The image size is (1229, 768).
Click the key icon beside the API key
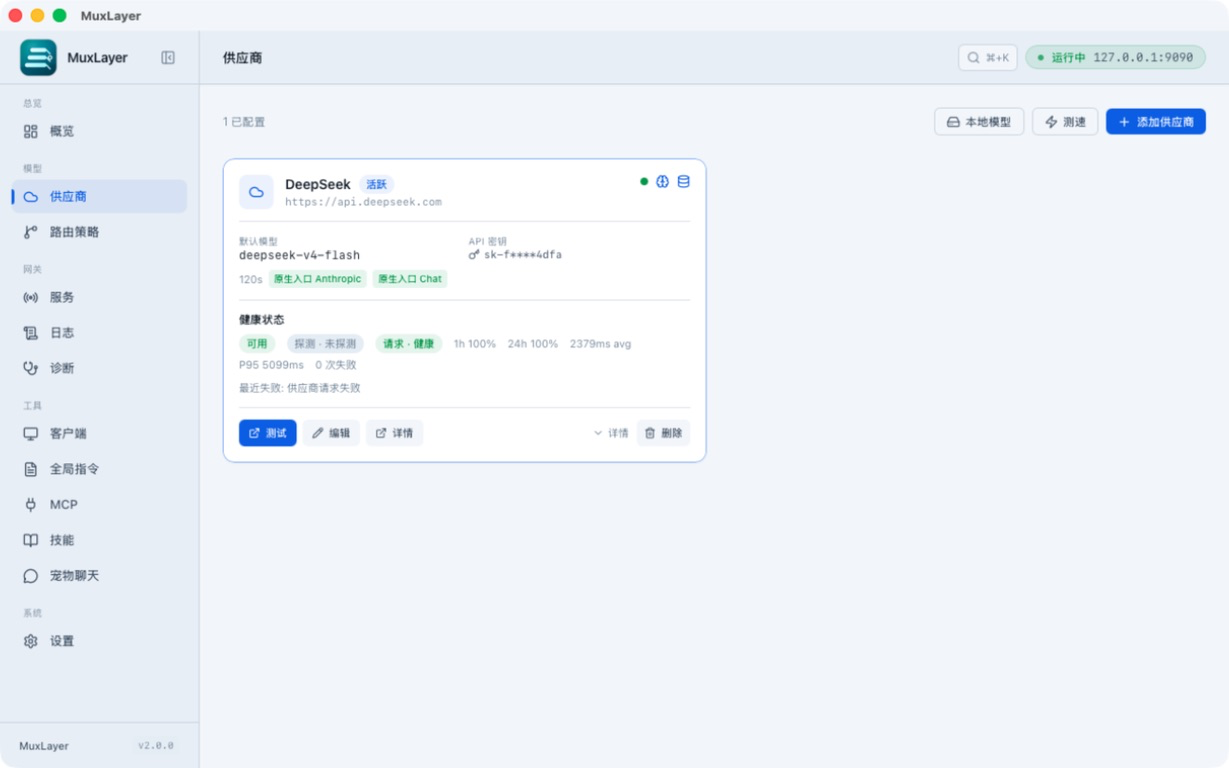tap(474, 255)
